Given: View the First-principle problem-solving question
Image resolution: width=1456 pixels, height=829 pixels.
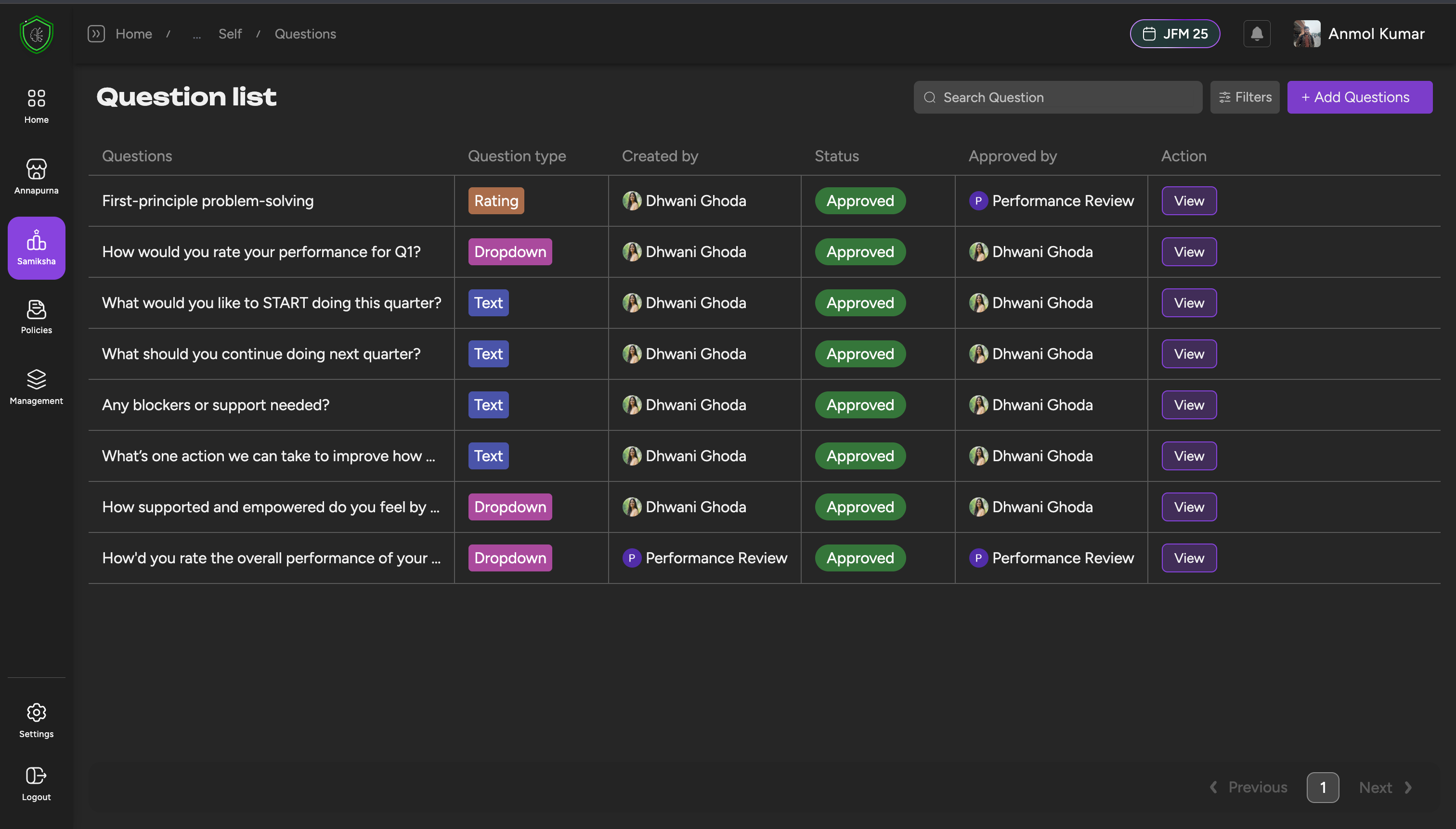Looking at the screenshot, I should pos(1188,201).
